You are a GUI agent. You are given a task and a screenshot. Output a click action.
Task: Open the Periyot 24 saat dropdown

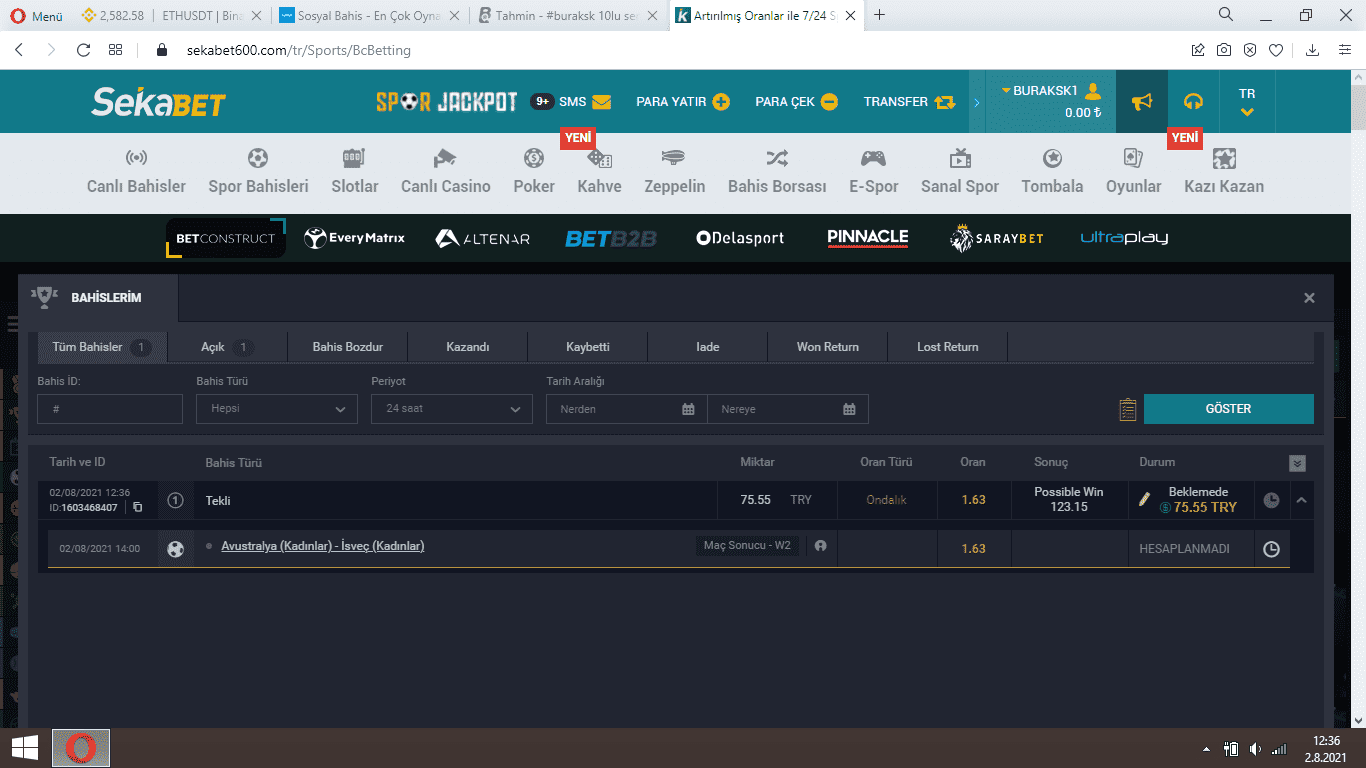452,409
